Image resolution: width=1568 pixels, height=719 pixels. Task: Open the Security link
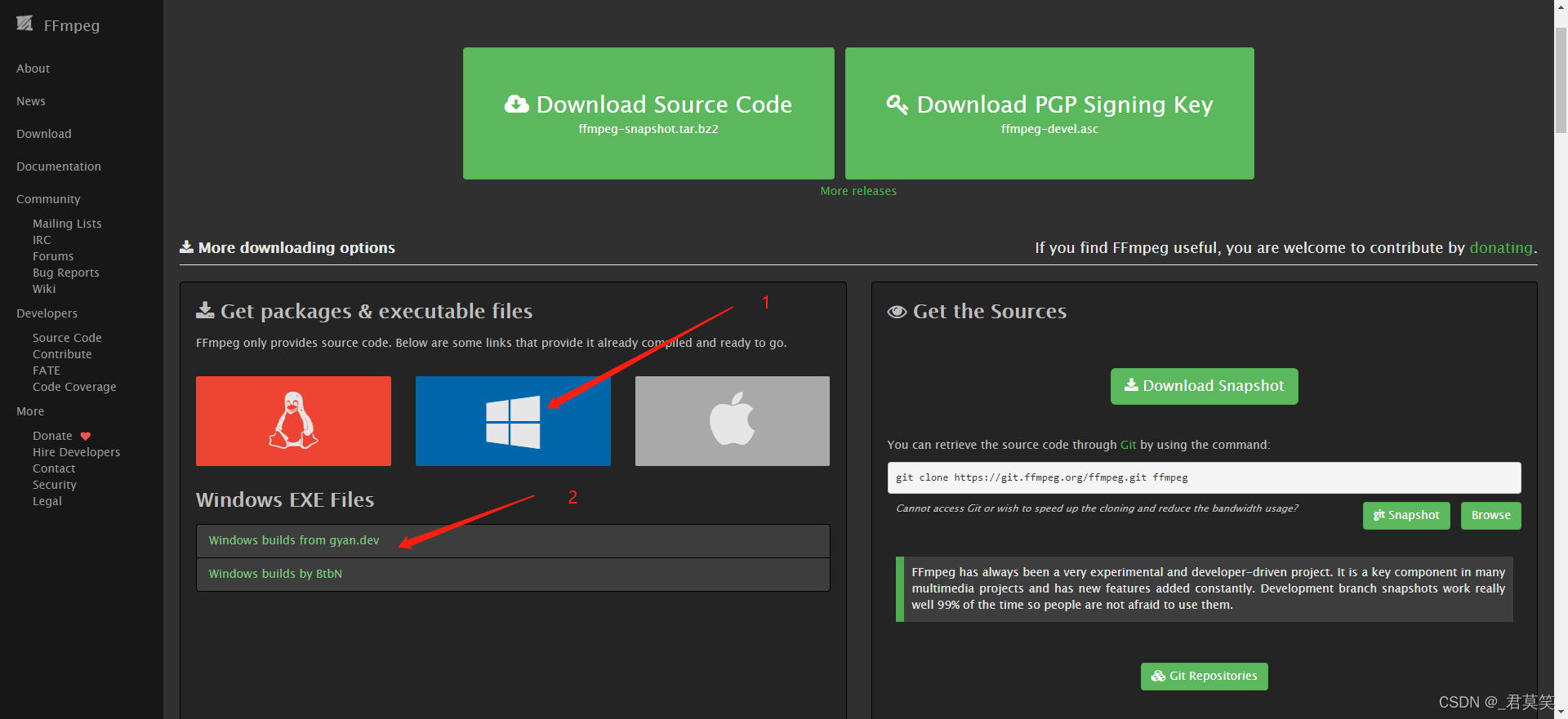point(55,485)
